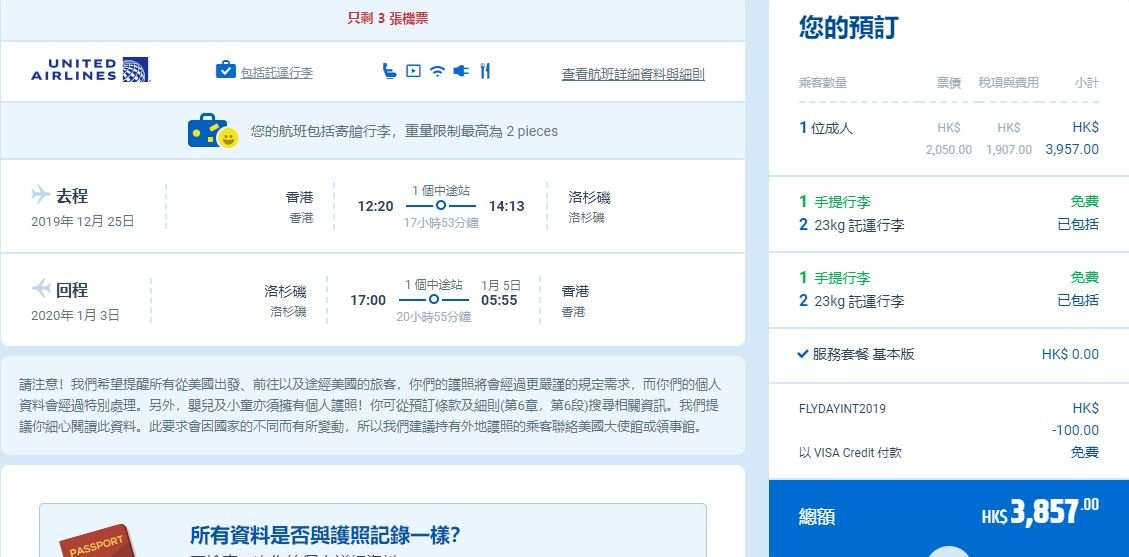
Task: Click the 服務套餐 基本版 checkmark
Action: click(x=803, y=353)
